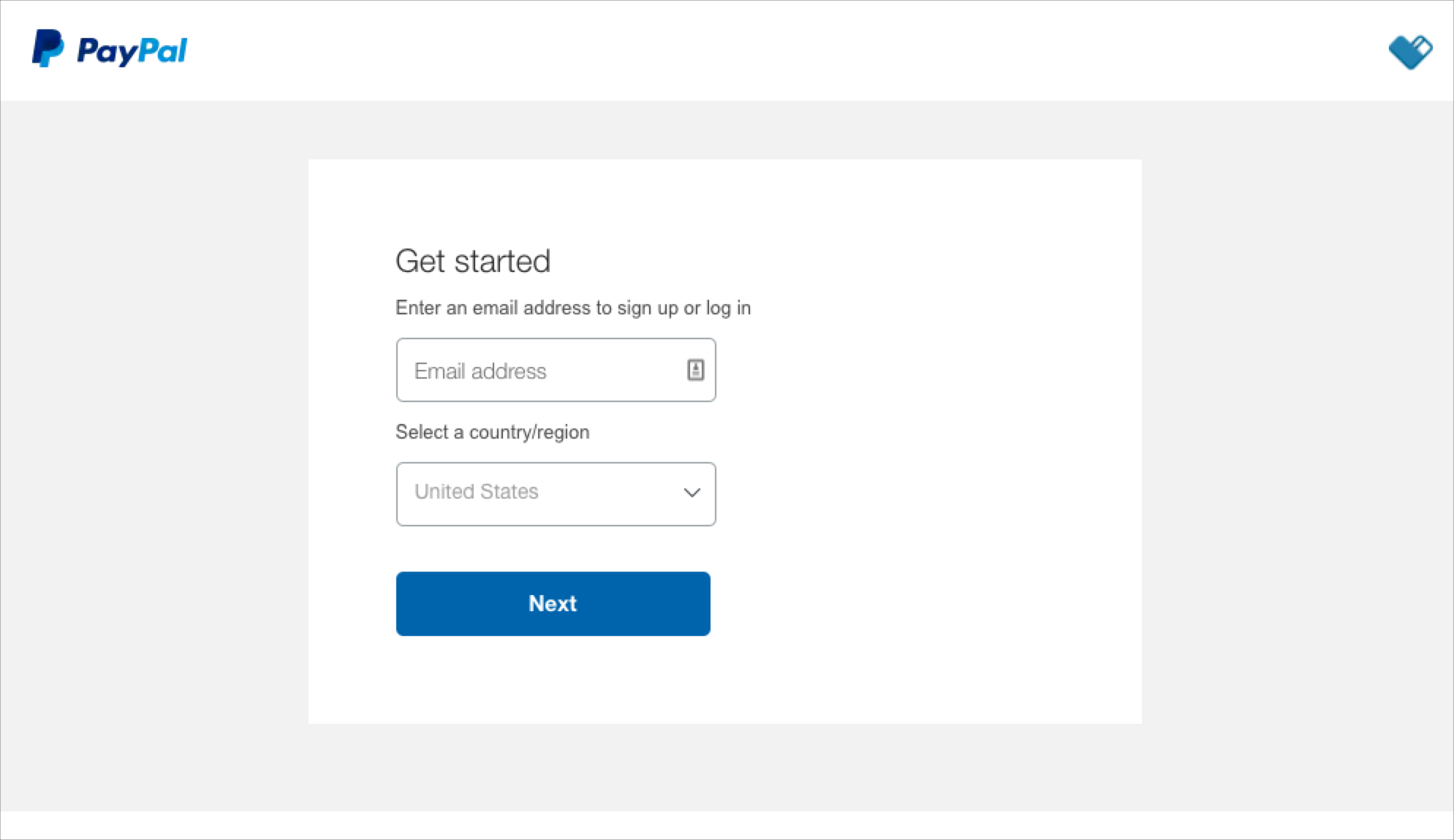Click the Email address placeholder text
Image resolution: width=1454 pixels, height=840 pixels.
pos(480,371)
